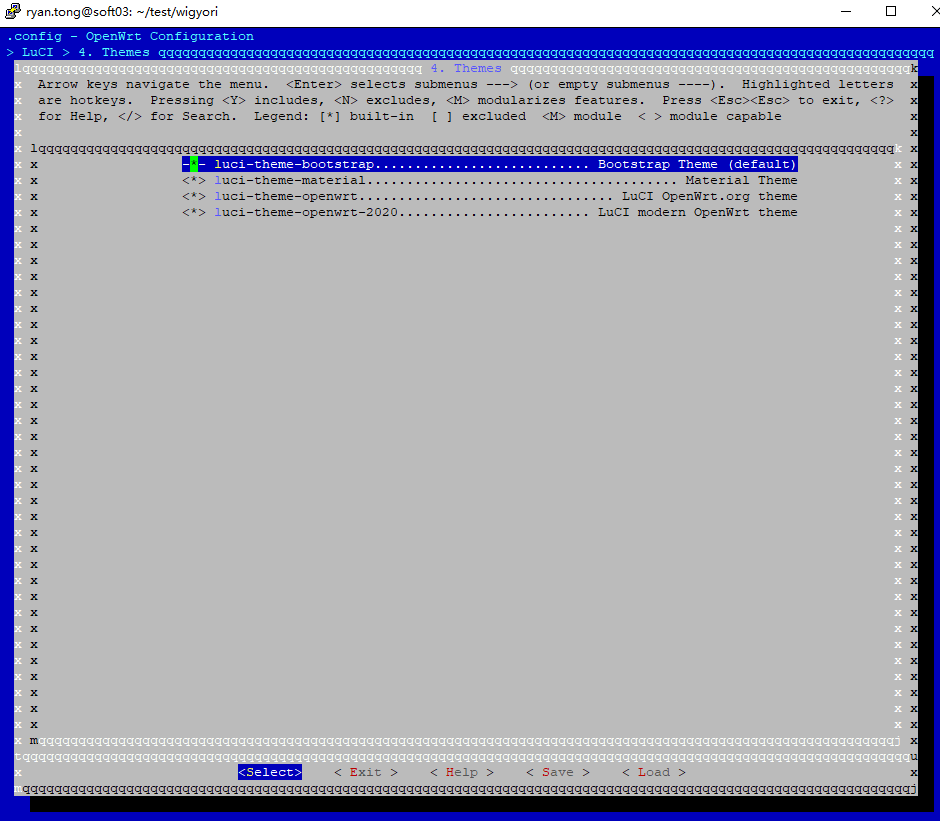940x821 pixels.
Task: Toggle the <*> marker for luci-theme-openwrt-2020
Action: (x=194, y=212)
